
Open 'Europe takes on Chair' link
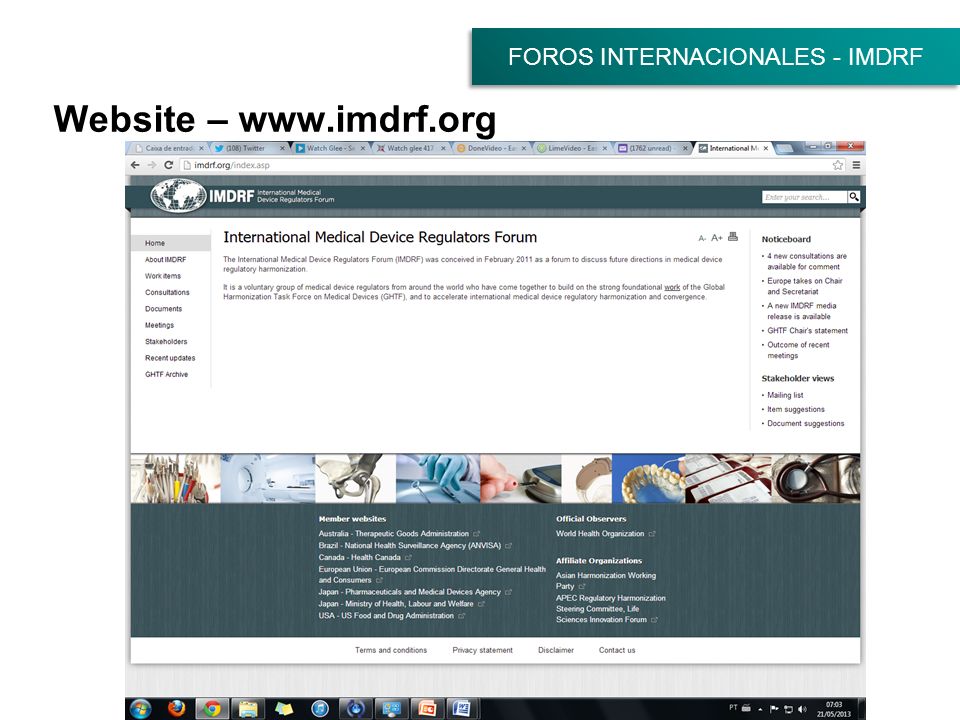point(805,286)
